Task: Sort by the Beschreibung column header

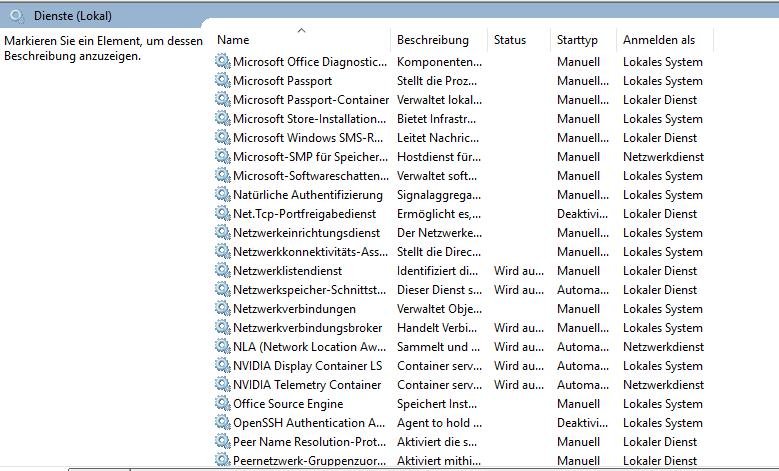Action: pyautogui.click(x=433, y=40)
